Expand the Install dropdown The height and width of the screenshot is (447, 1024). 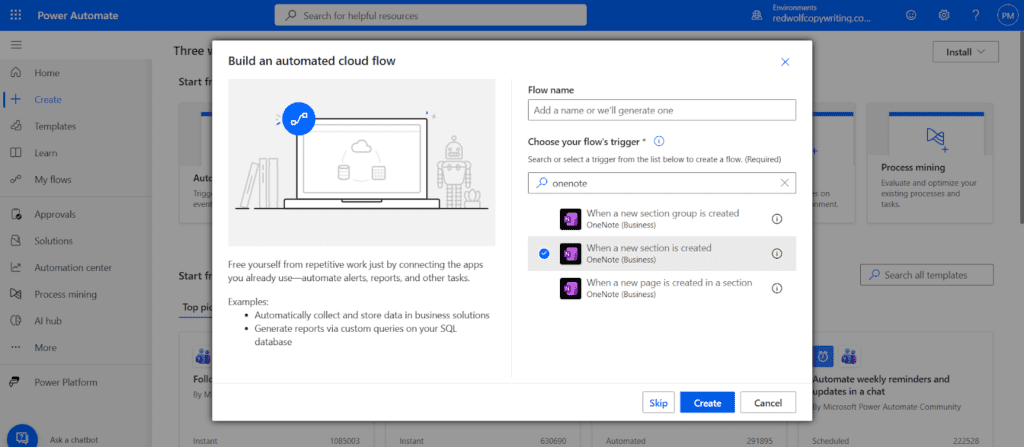pyautogui.click(x=964, y=52)
